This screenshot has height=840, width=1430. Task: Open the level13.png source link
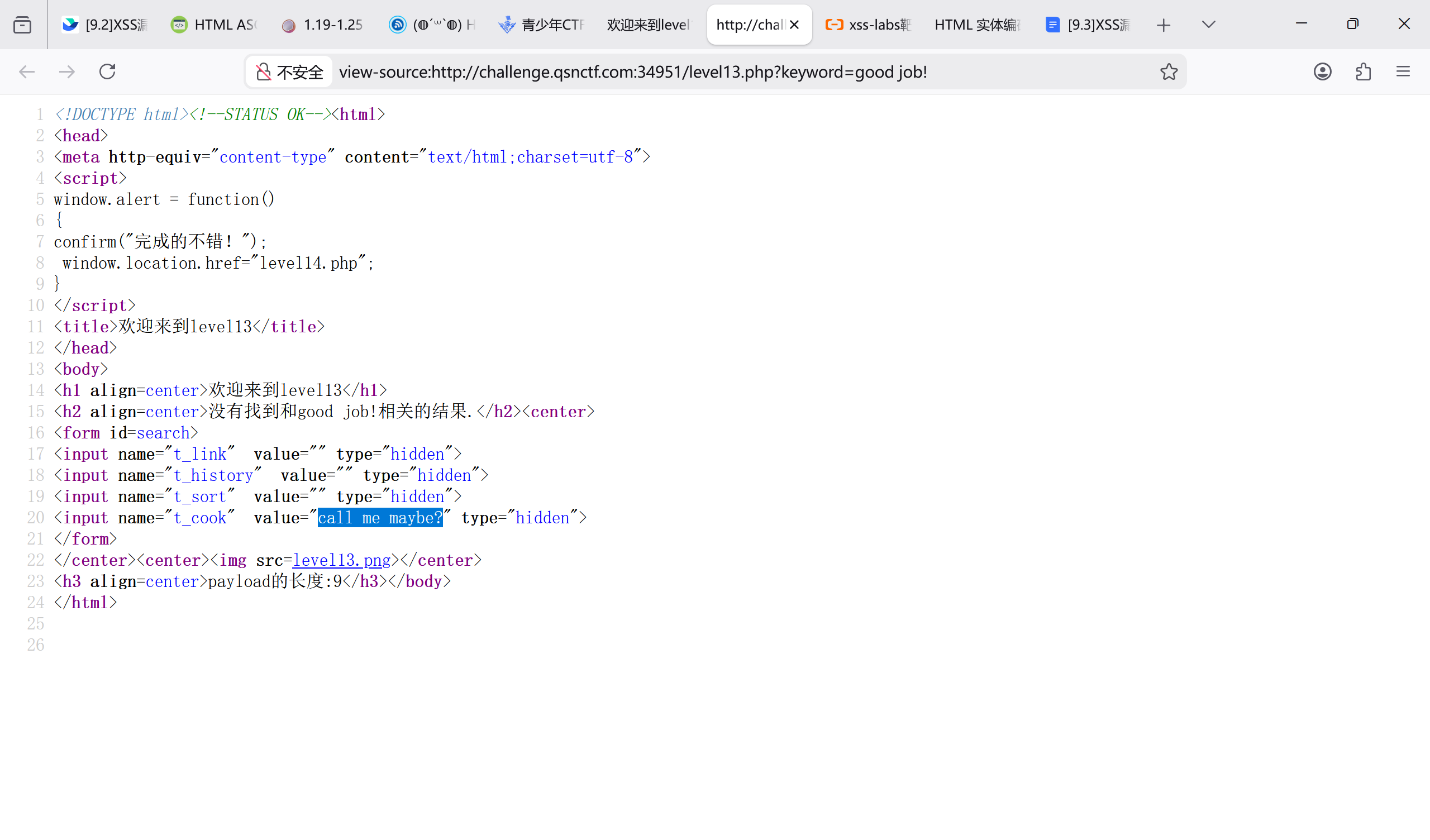pos(341,560)
